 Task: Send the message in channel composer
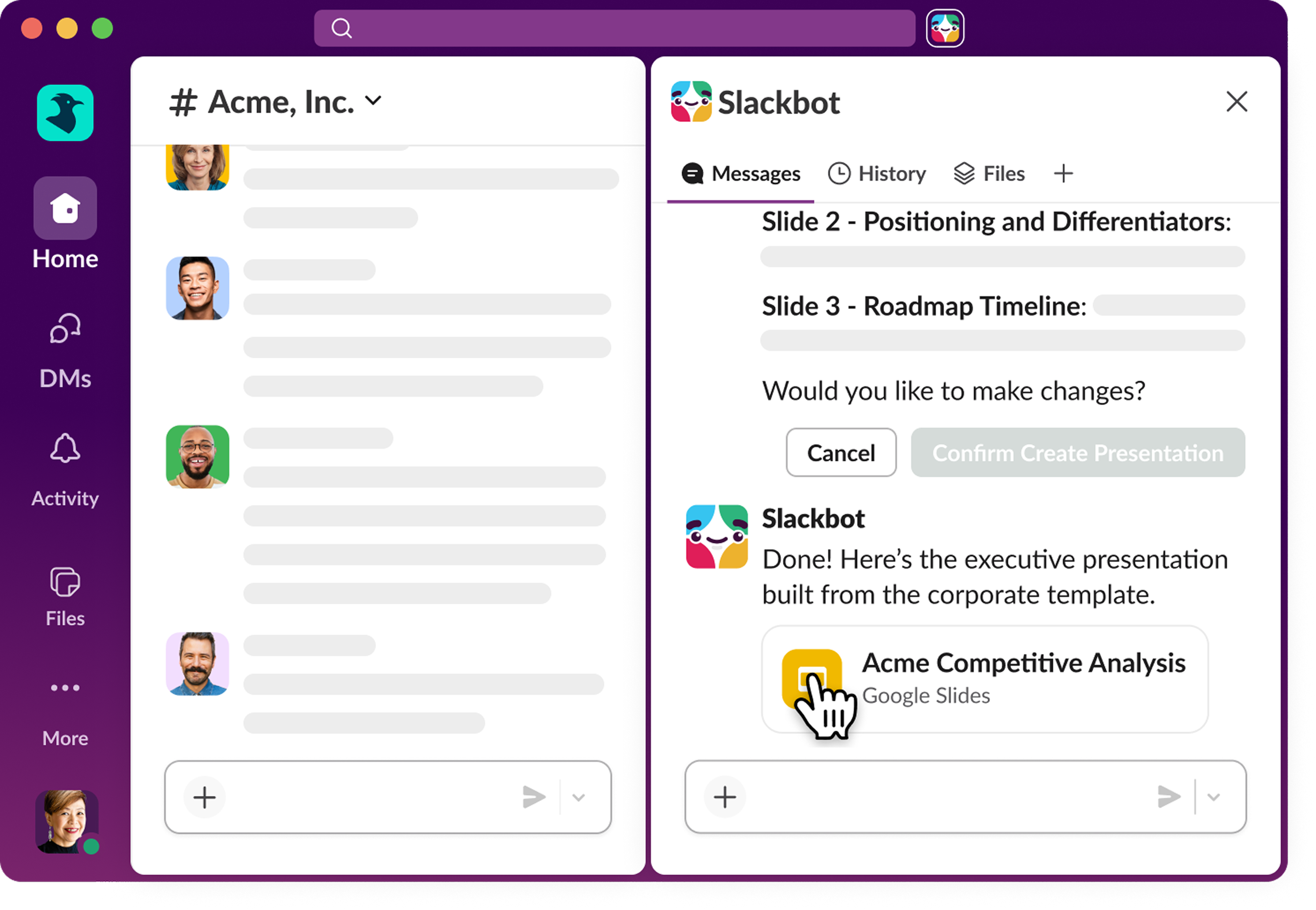point(534,797)
